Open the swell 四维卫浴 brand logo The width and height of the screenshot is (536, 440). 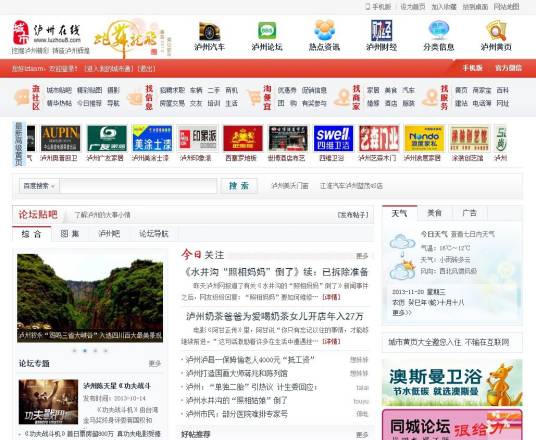click(x=333, y=138)
